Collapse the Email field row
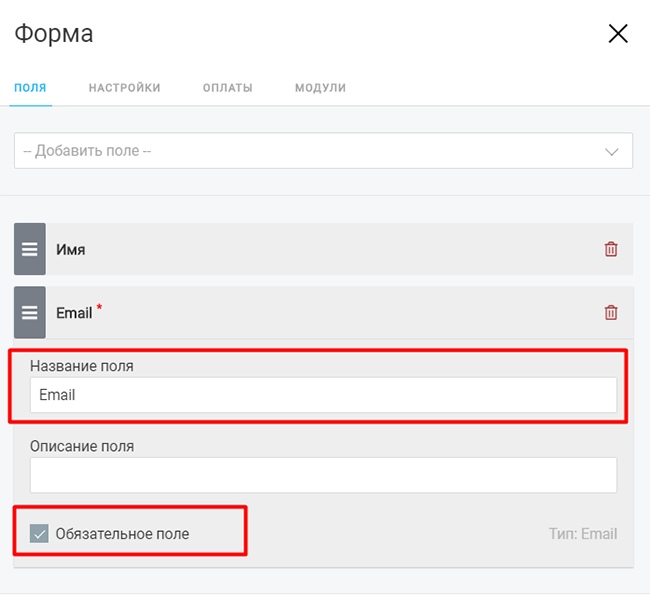The image size is (650, 595). 323,312
